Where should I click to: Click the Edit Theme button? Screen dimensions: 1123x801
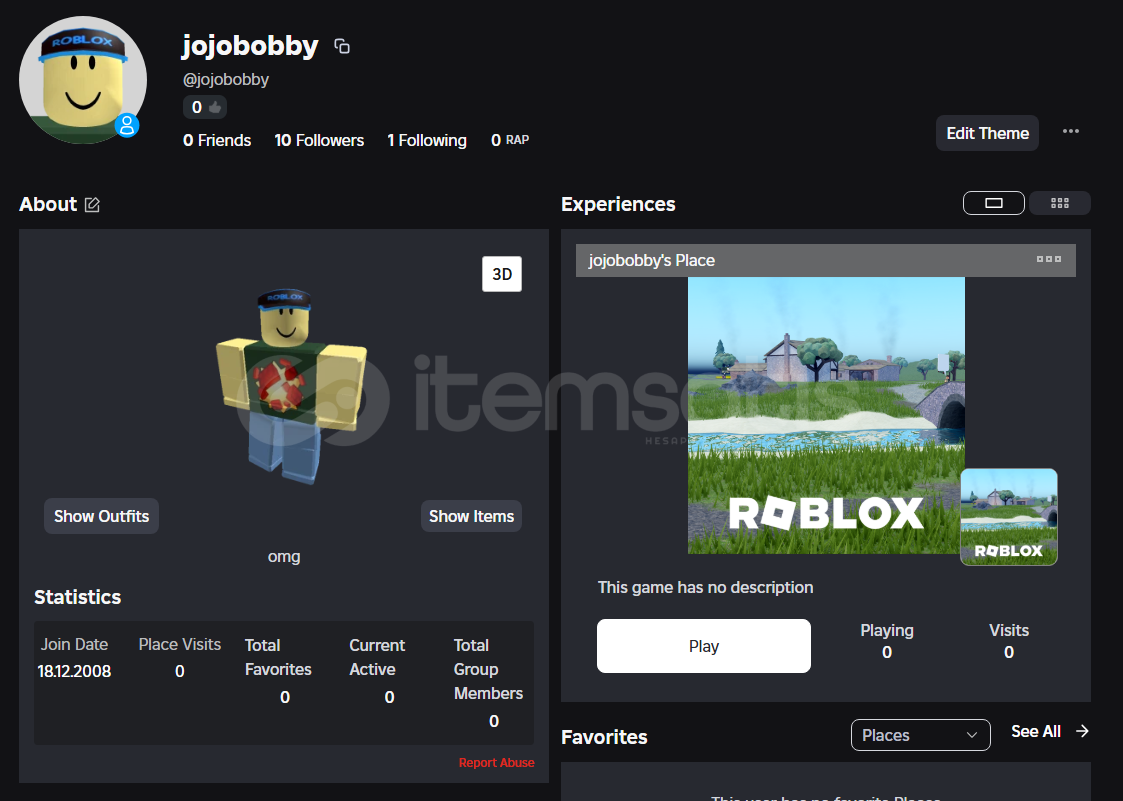987,133
